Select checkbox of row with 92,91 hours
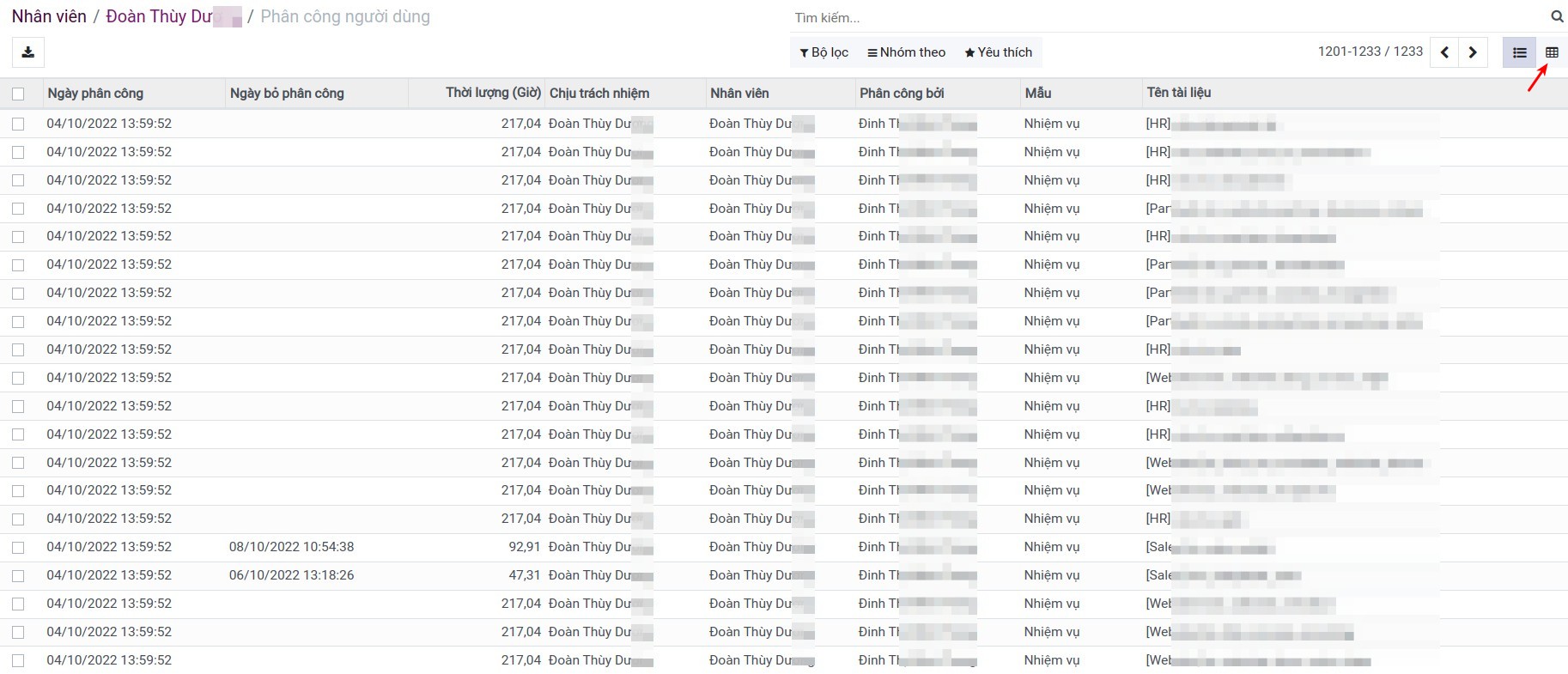1568x674 pixels. (18, 547)
